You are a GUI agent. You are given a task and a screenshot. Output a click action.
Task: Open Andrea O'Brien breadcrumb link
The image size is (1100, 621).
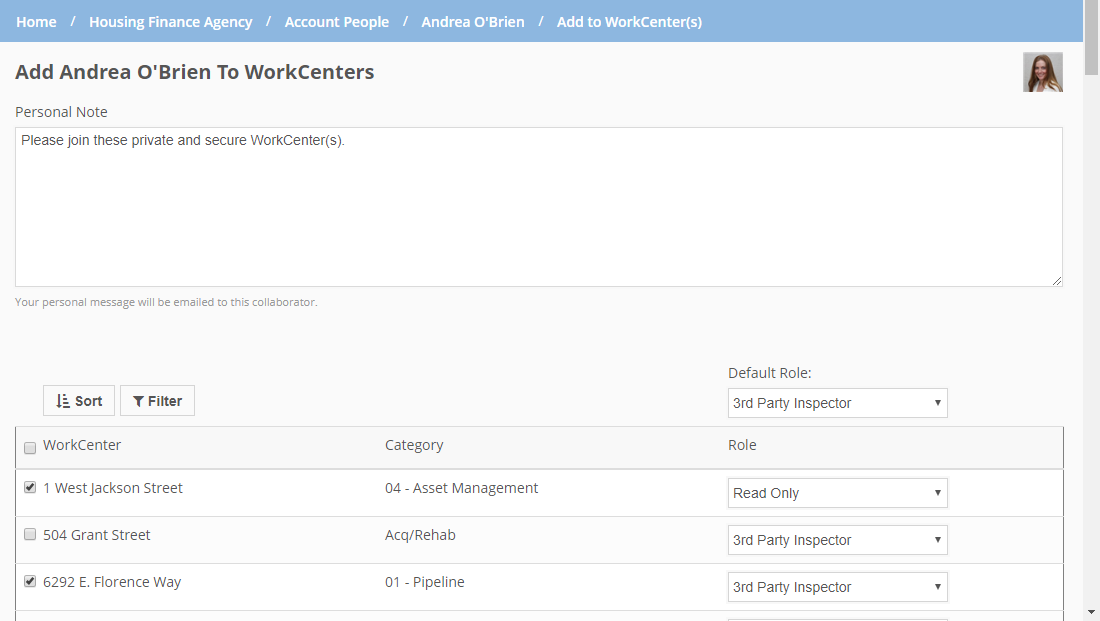pyautogui.click(x=473, y=22)
